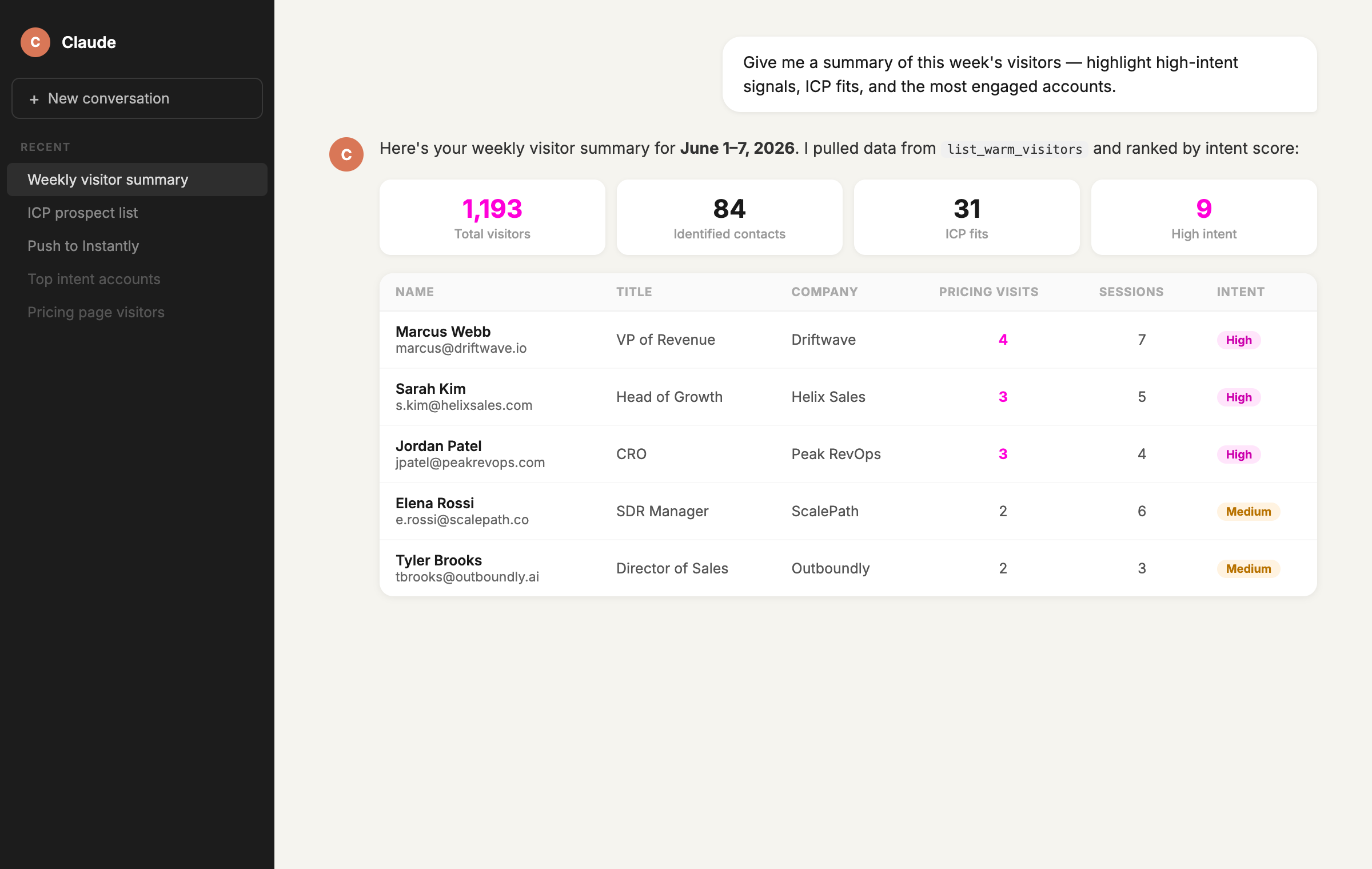The width and height of the screenshot is (1372, 869).
Task: Click Elena Rossi's Medium intent badge
Action: [1249, 512]
